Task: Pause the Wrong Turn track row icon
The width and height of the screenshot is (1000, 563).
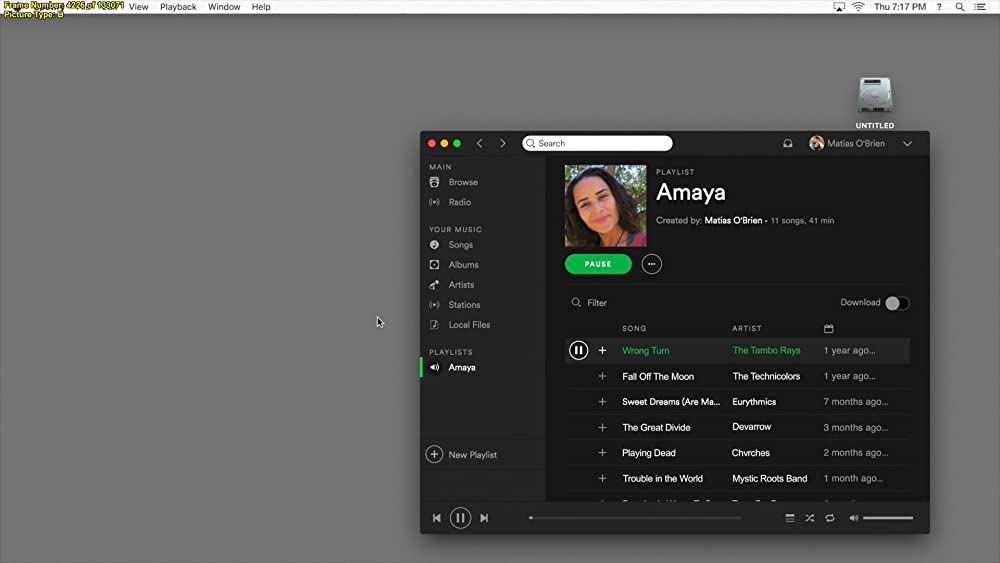Action: coord(578,351)
